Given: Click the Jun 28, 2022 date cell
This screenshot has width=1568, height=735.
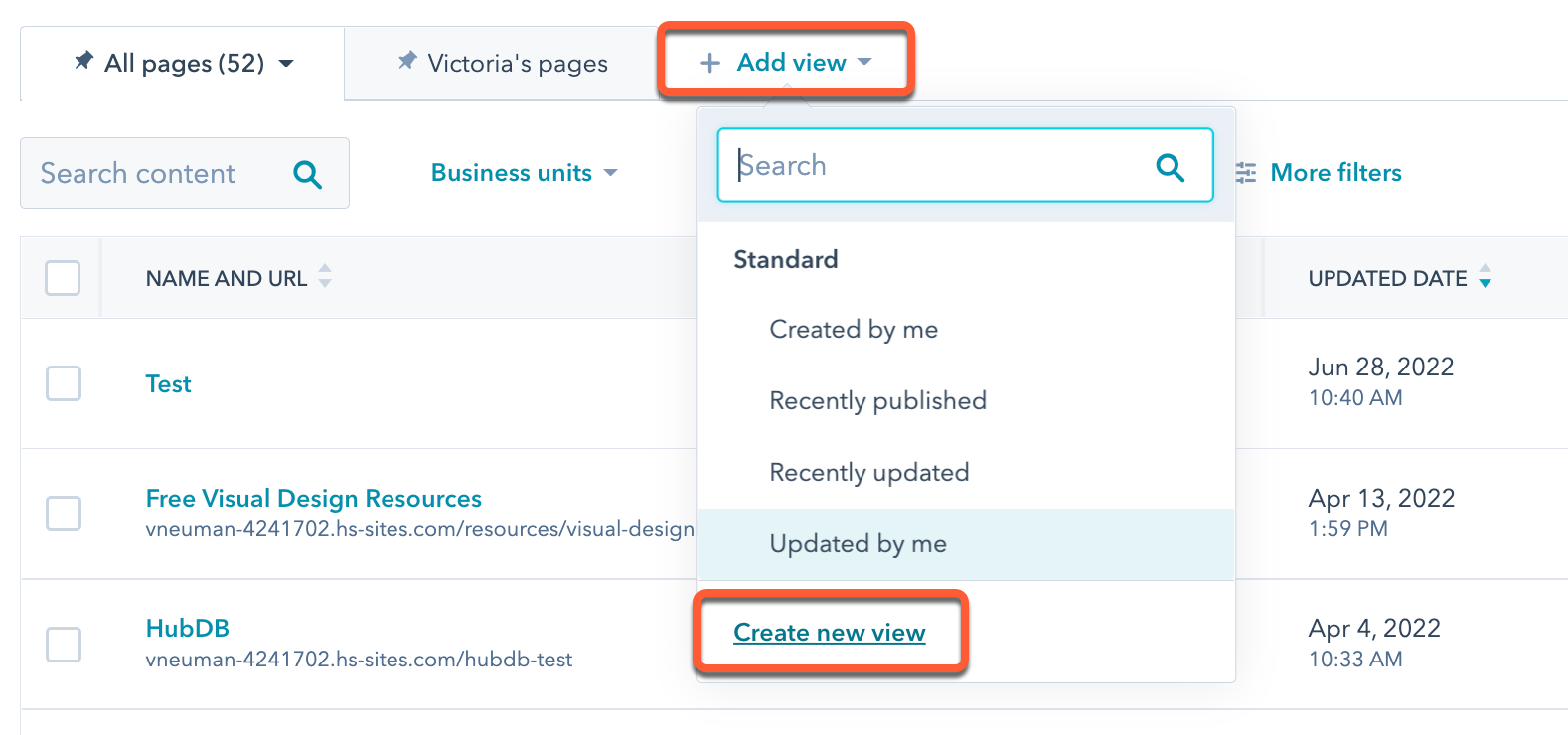Looking at the screenshot, I should (1381, 381).
